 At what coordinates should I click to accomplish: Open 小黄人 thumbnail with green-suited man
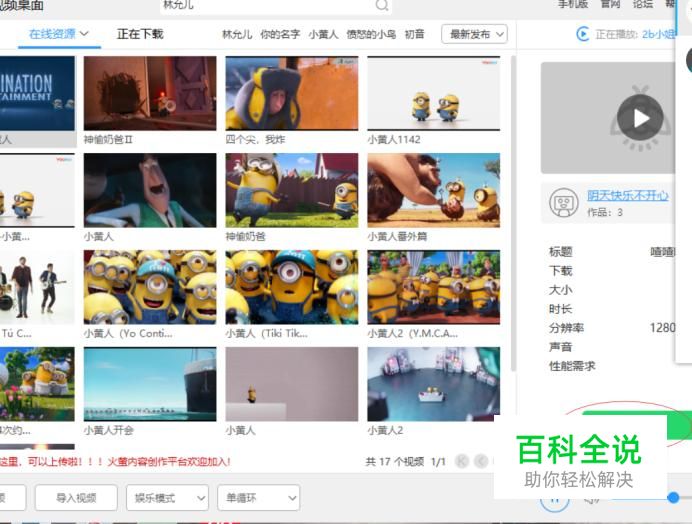point(150,190)
